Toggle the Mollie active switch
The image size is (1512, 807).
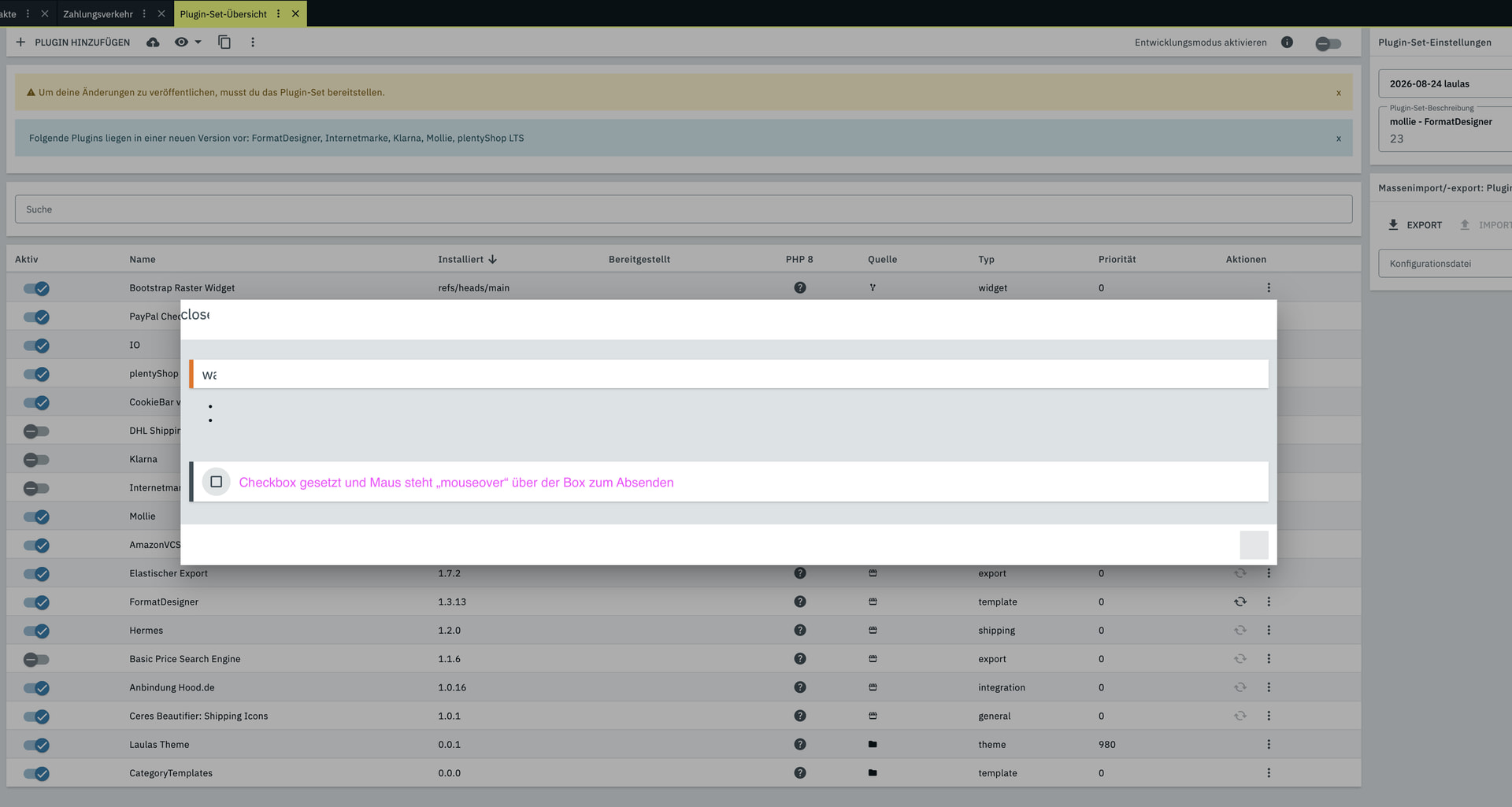pos(36,516)
